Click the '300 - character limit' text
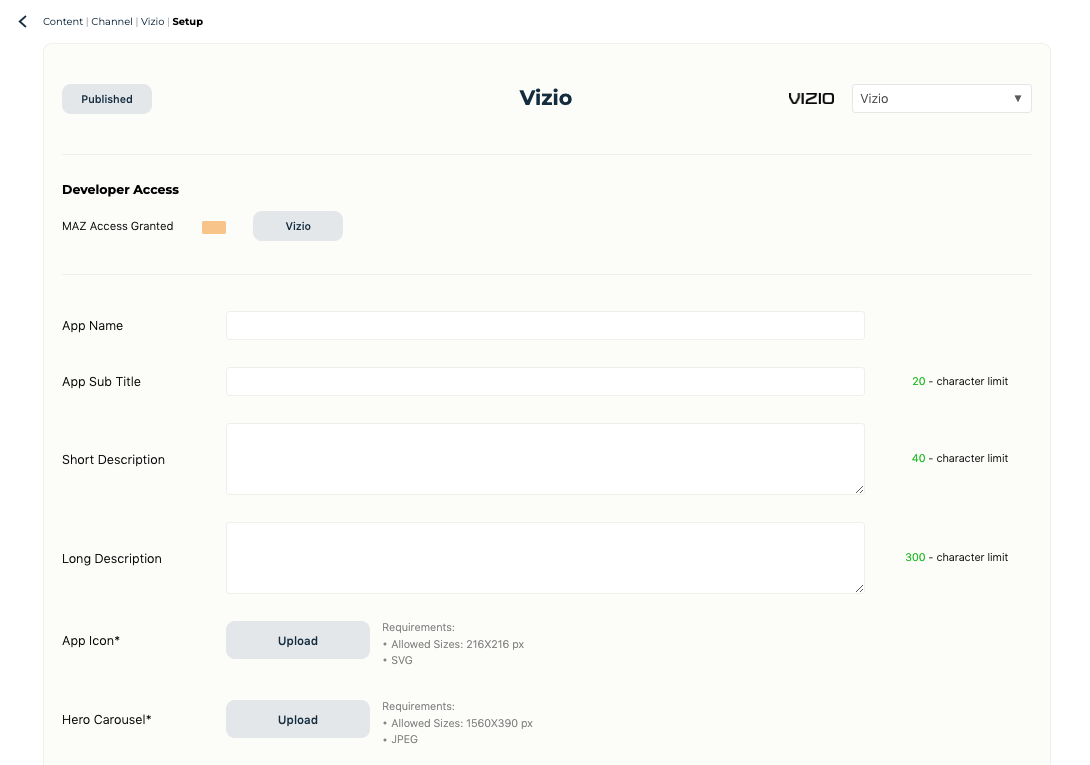Image resolution: width=1090 pixels, height=765 pixels. pyautogui.click(x=957, y=557)
